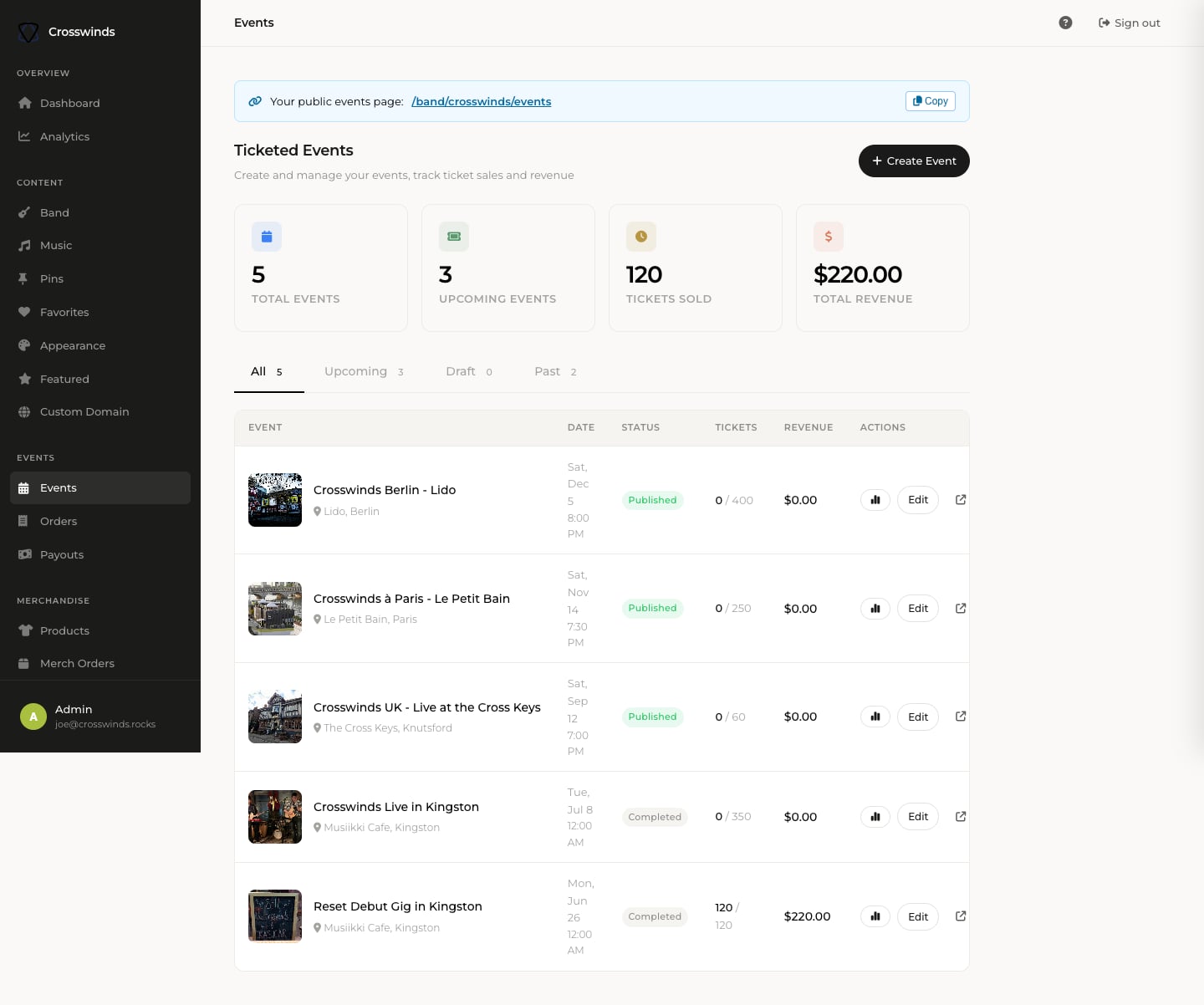
Task: Go to the Band section
Action: click(100, 212)
